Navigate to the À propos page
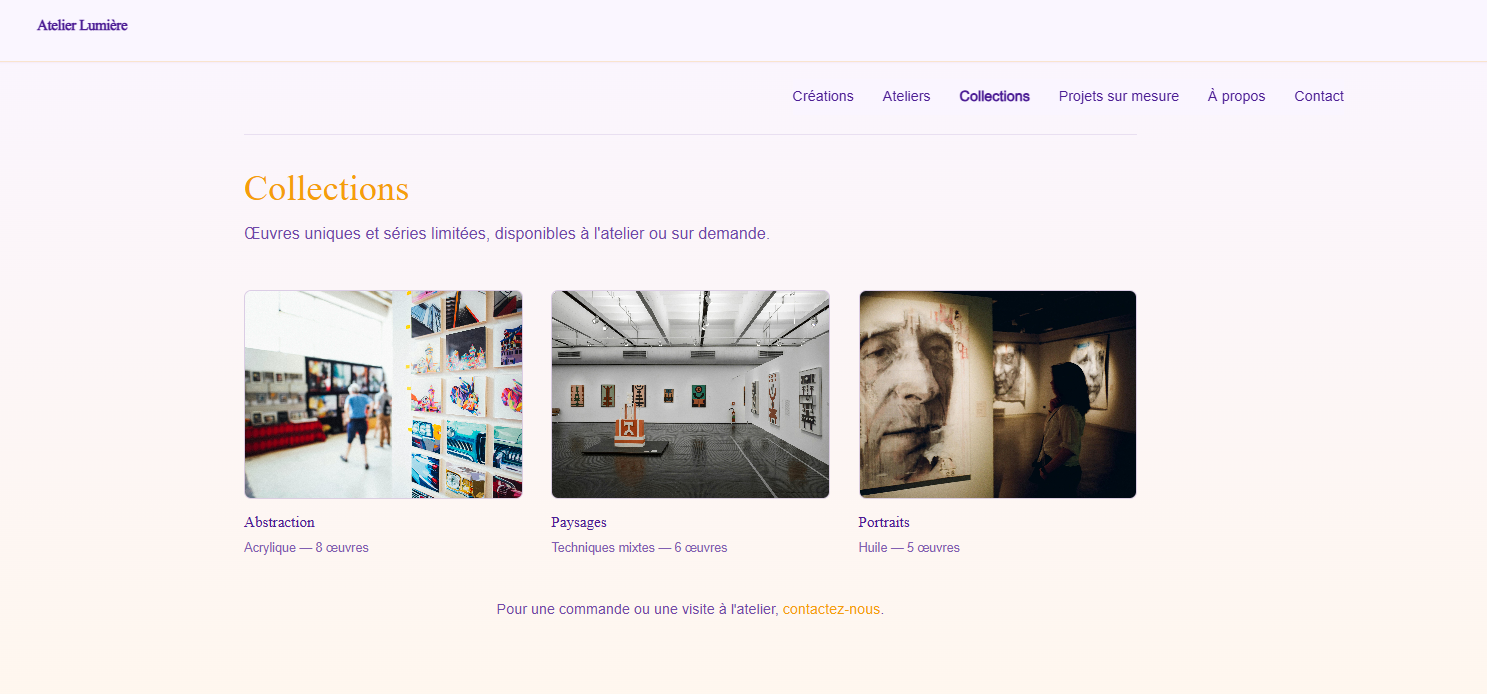 pos(1236,96)
